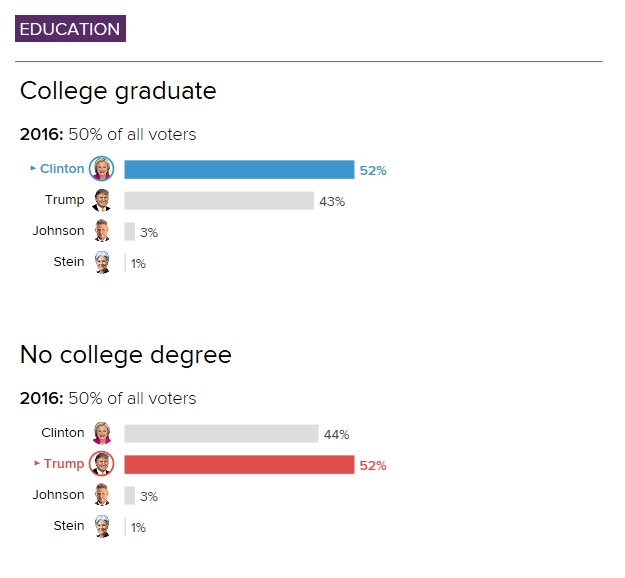Image resolution: width=625 pixels, height=578 pixels.
Task: Click Trump's red 52% bar
Action: 239,464
